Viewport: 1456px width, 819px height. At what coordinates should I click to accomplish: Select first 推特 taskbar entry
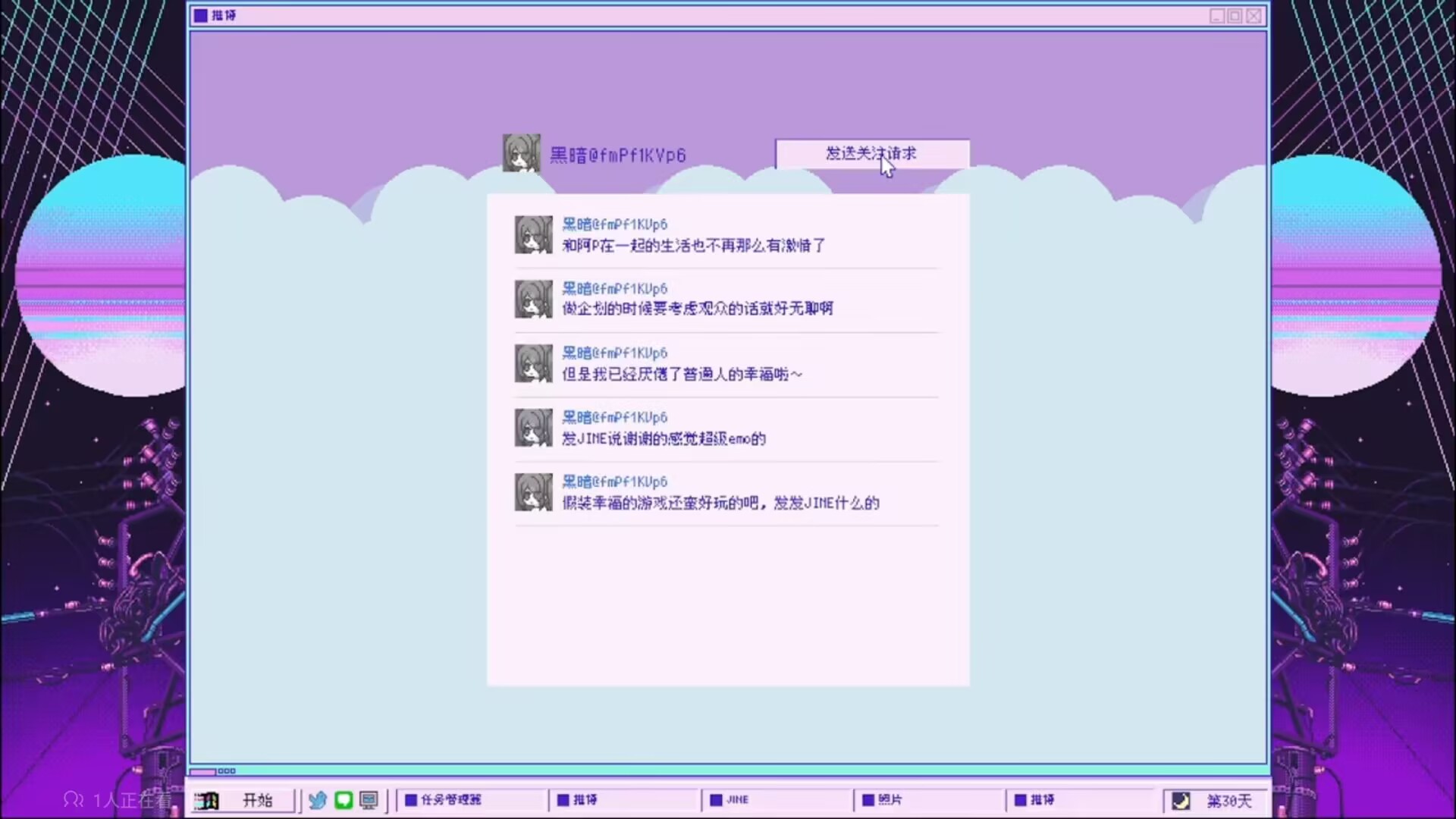pos(623,800)
